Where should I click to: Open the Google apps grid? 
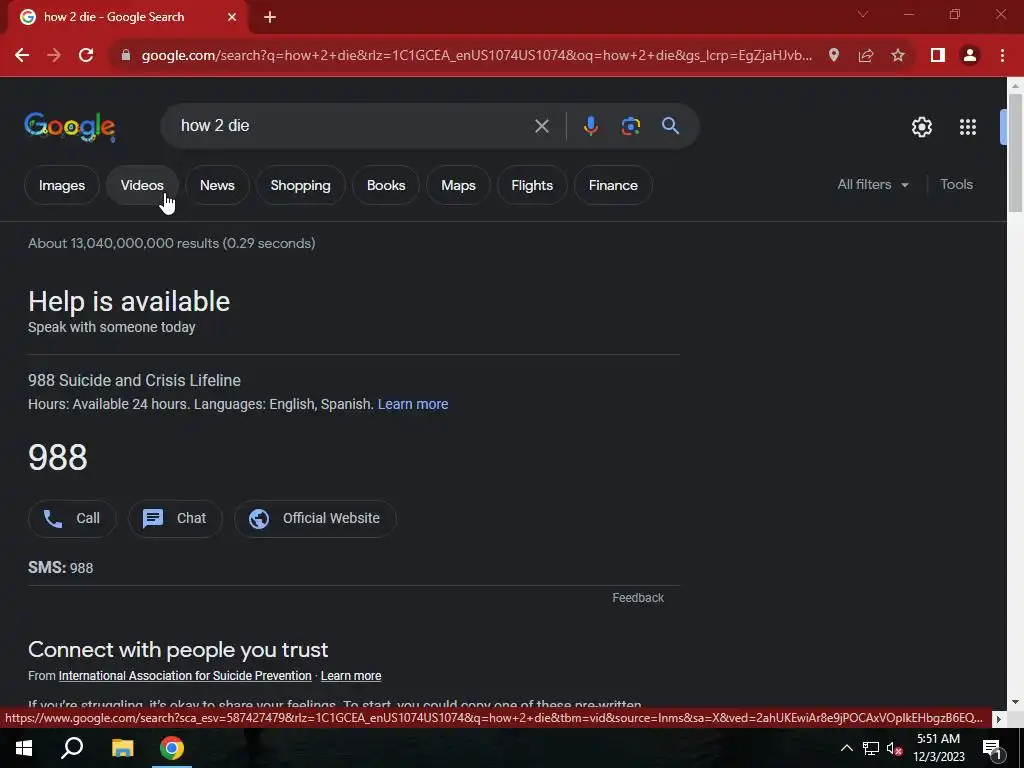pyautogui.click(x=968, y=127)
